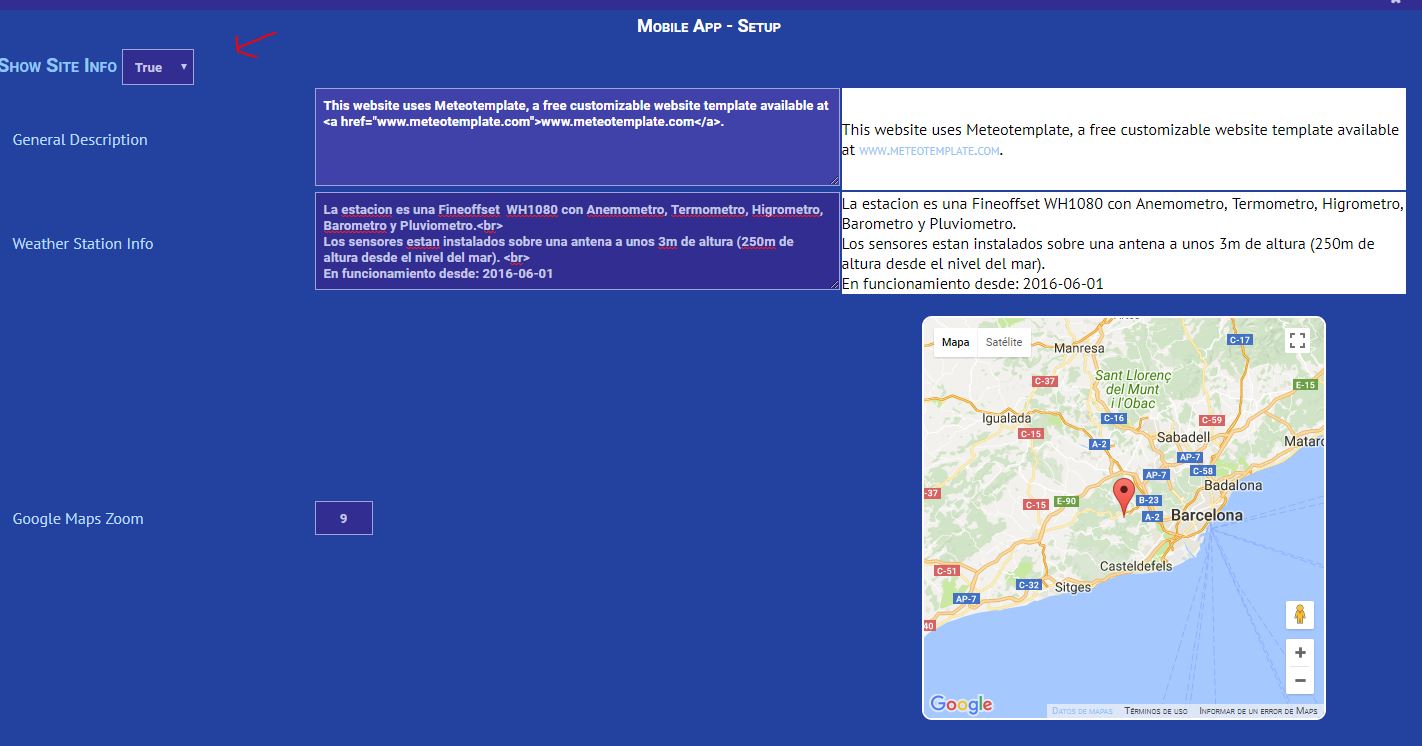Click the E-90 road sign on the map
Screen dimensions: 1422x746
click(1066, 501)
